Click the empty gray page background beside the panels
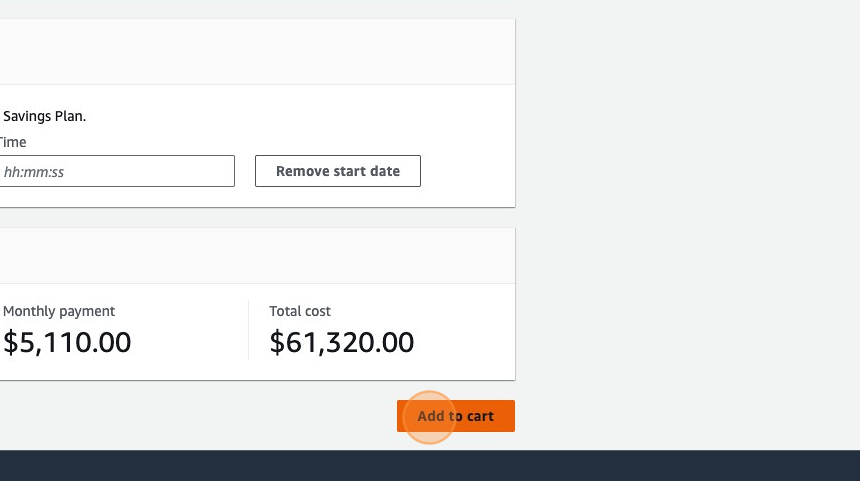The height and width of the screenshot is (481, 860). 690,220
